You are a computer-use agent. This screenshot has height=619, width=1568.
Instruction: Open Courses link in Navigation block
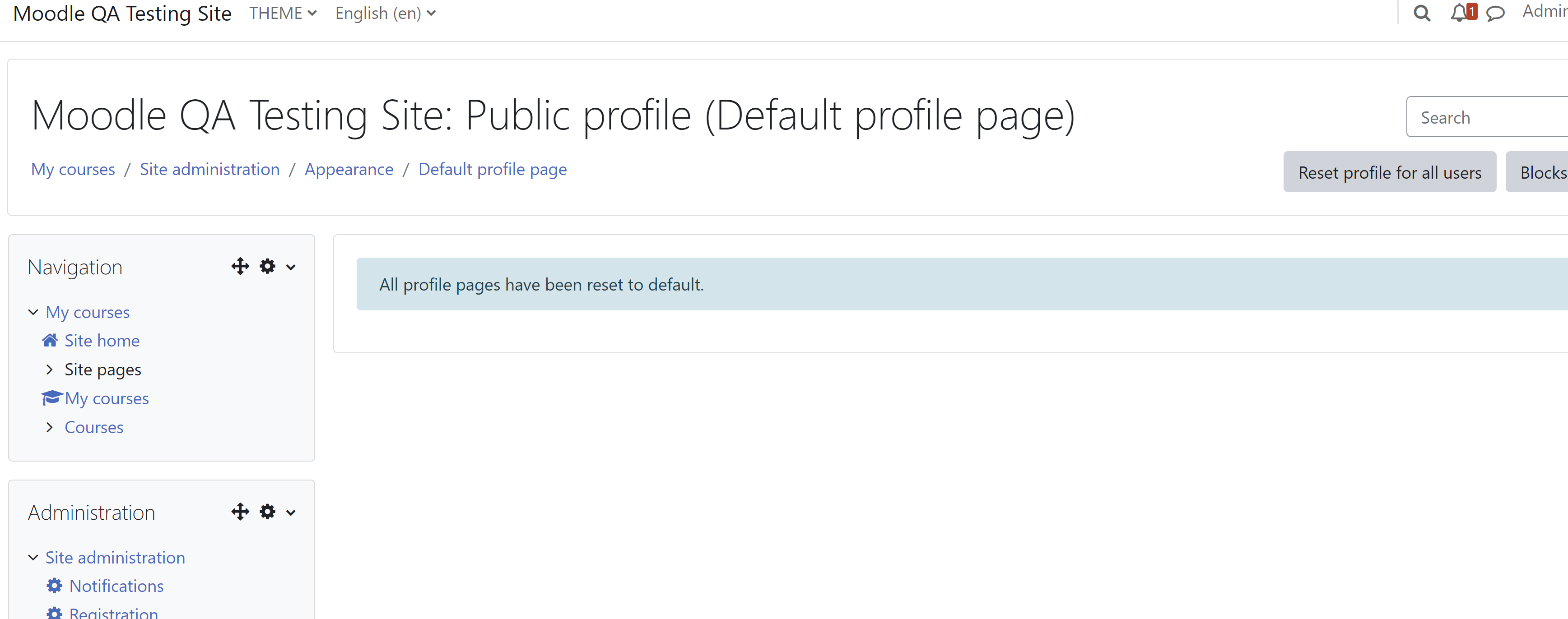(94, 427)
